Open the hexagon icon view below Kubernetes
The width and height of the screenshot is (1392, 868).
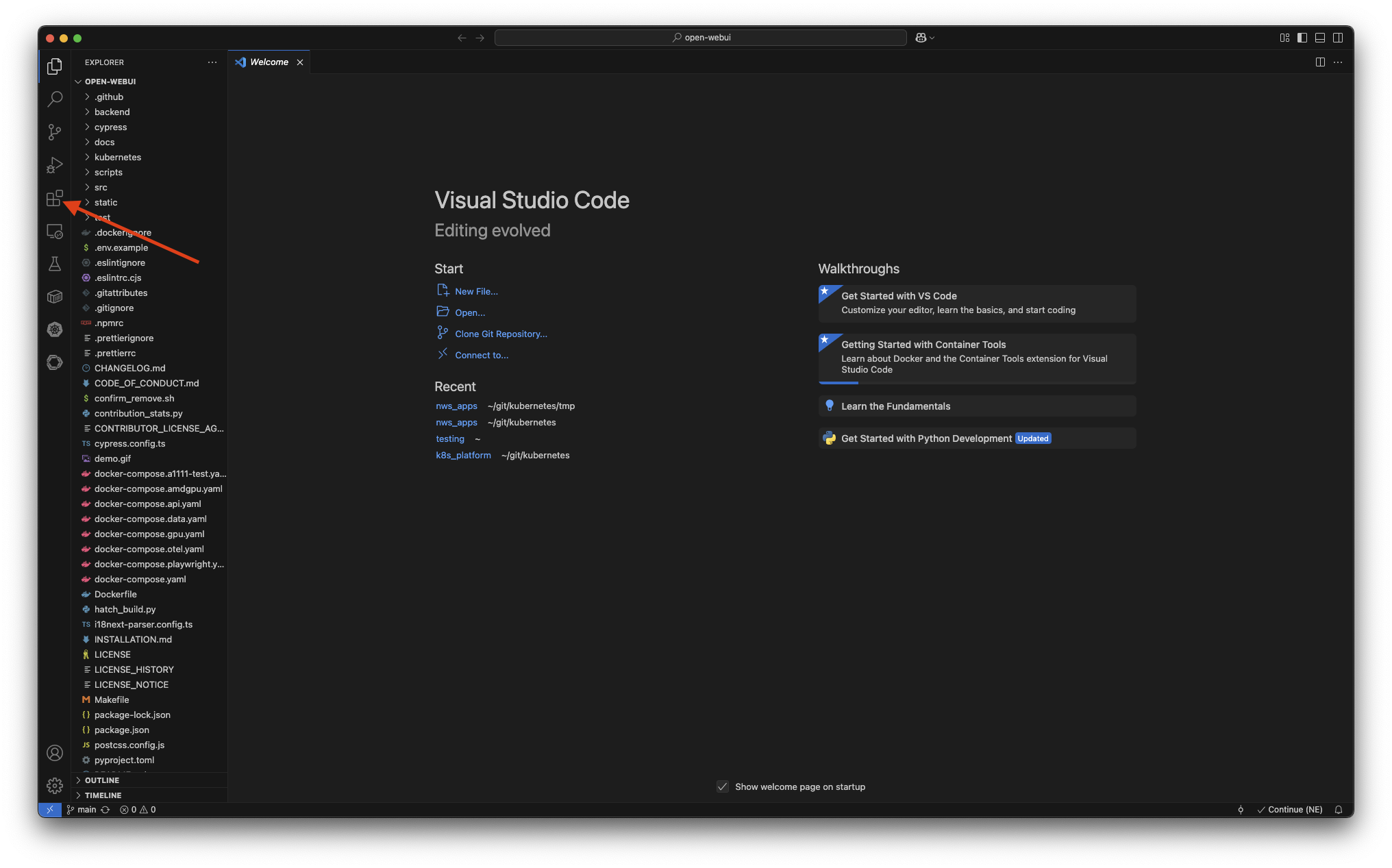point(55,362)
